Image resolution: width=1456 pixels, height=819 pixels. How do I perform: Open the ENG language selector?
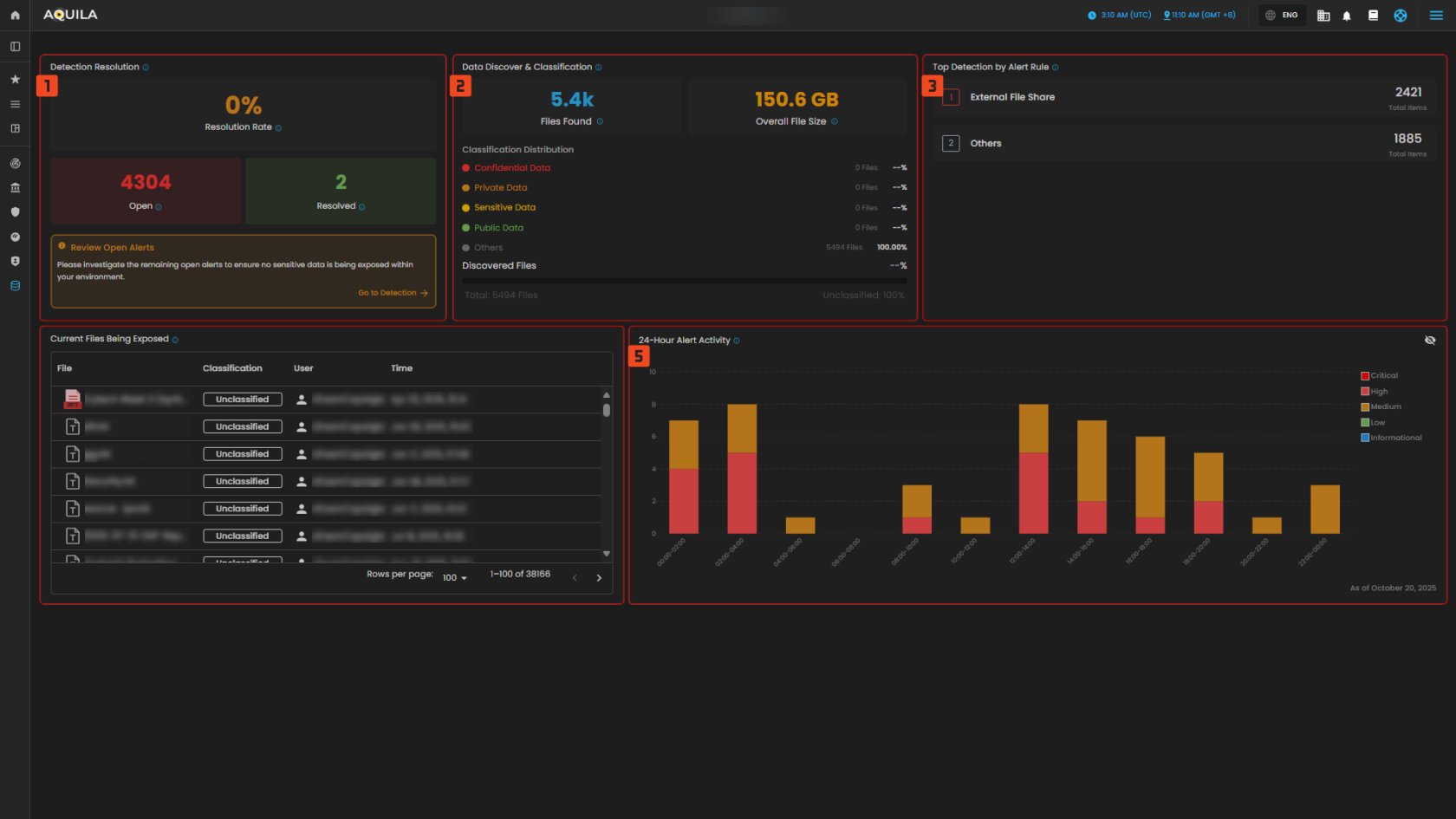[1281, 15]
